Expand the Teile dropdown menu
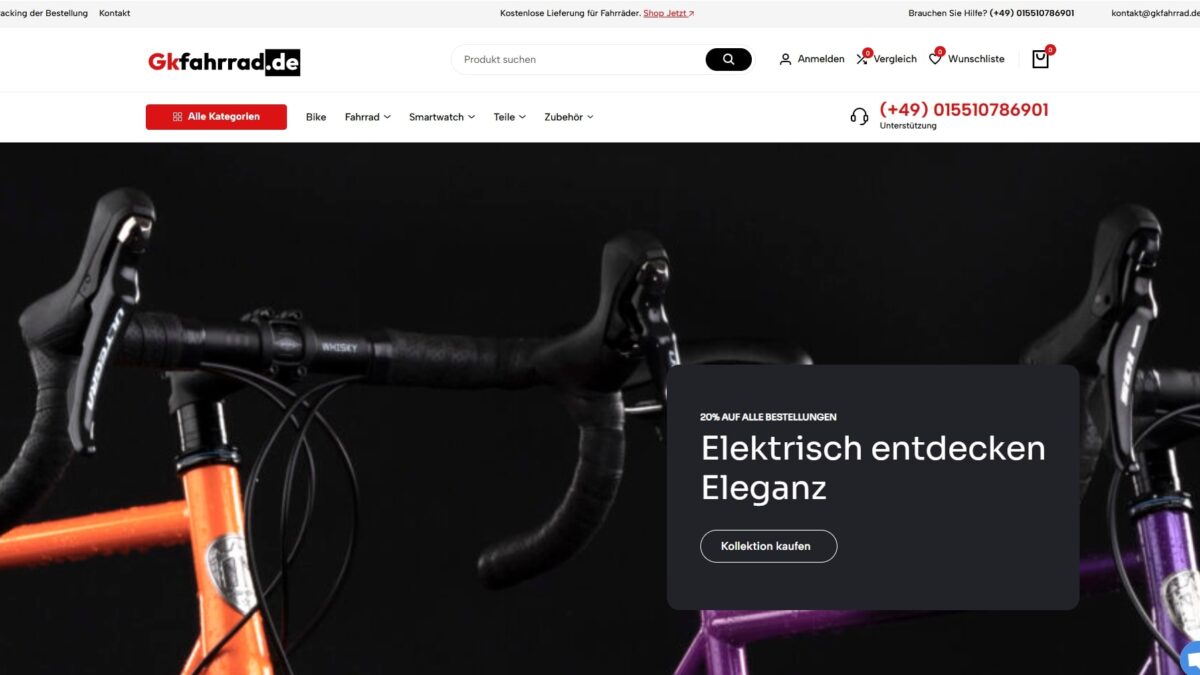The height and width of the screenshot is (675, 1200). pos(510,117)
